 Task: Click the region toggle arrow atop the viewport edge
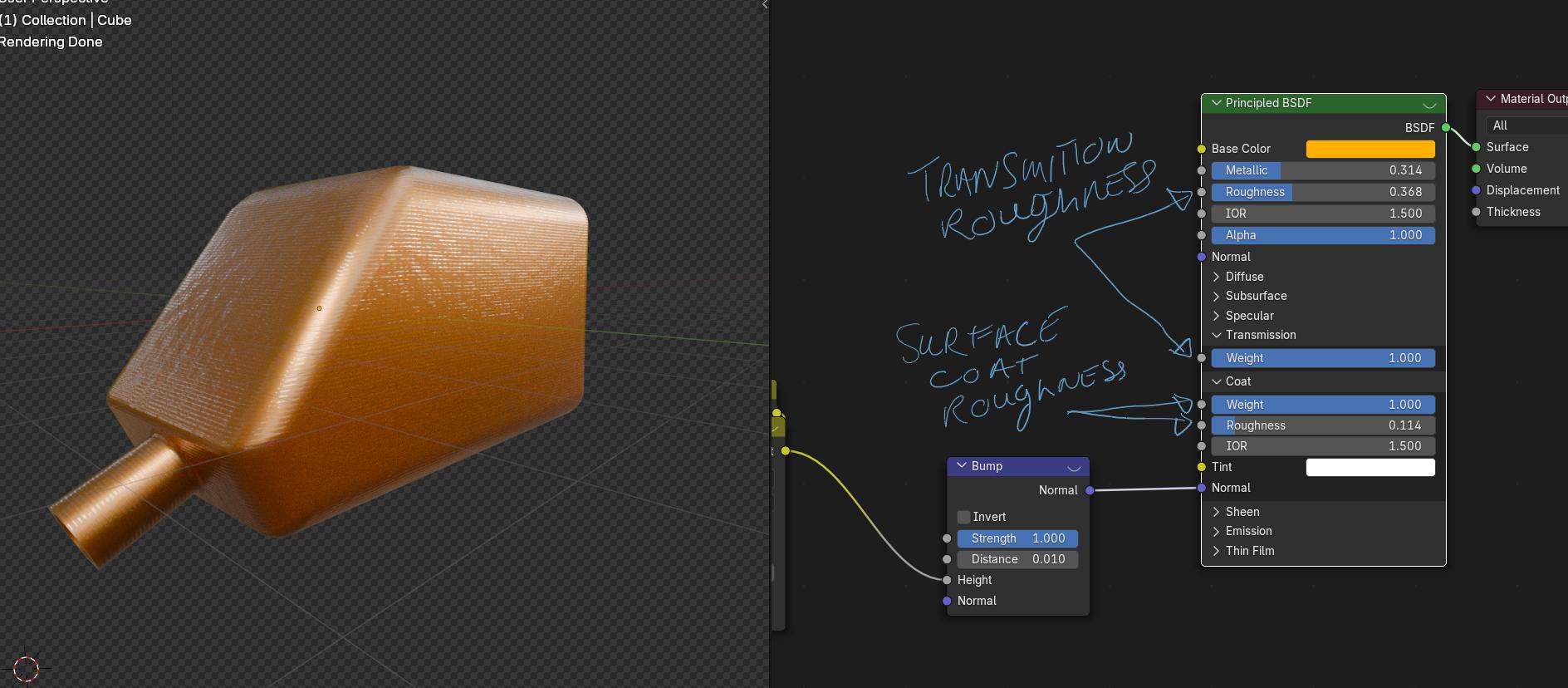pos(765,5)
